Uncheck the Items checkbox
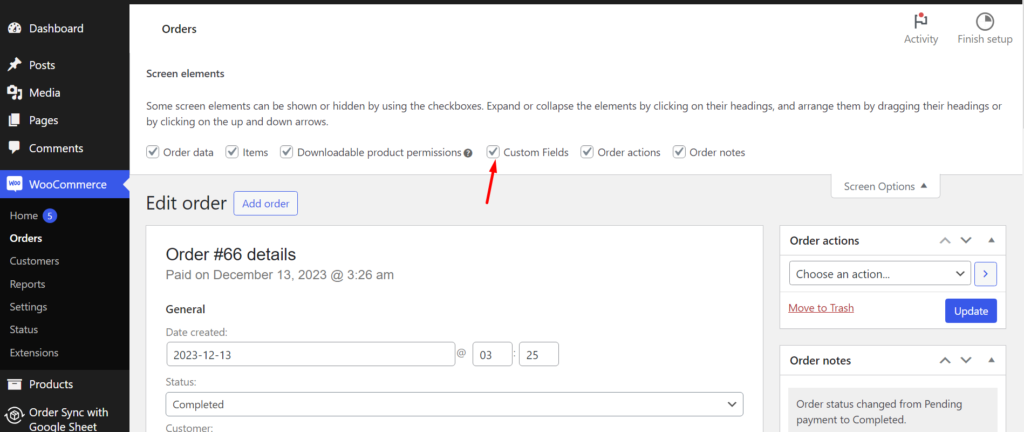 [x=232, y=152]
